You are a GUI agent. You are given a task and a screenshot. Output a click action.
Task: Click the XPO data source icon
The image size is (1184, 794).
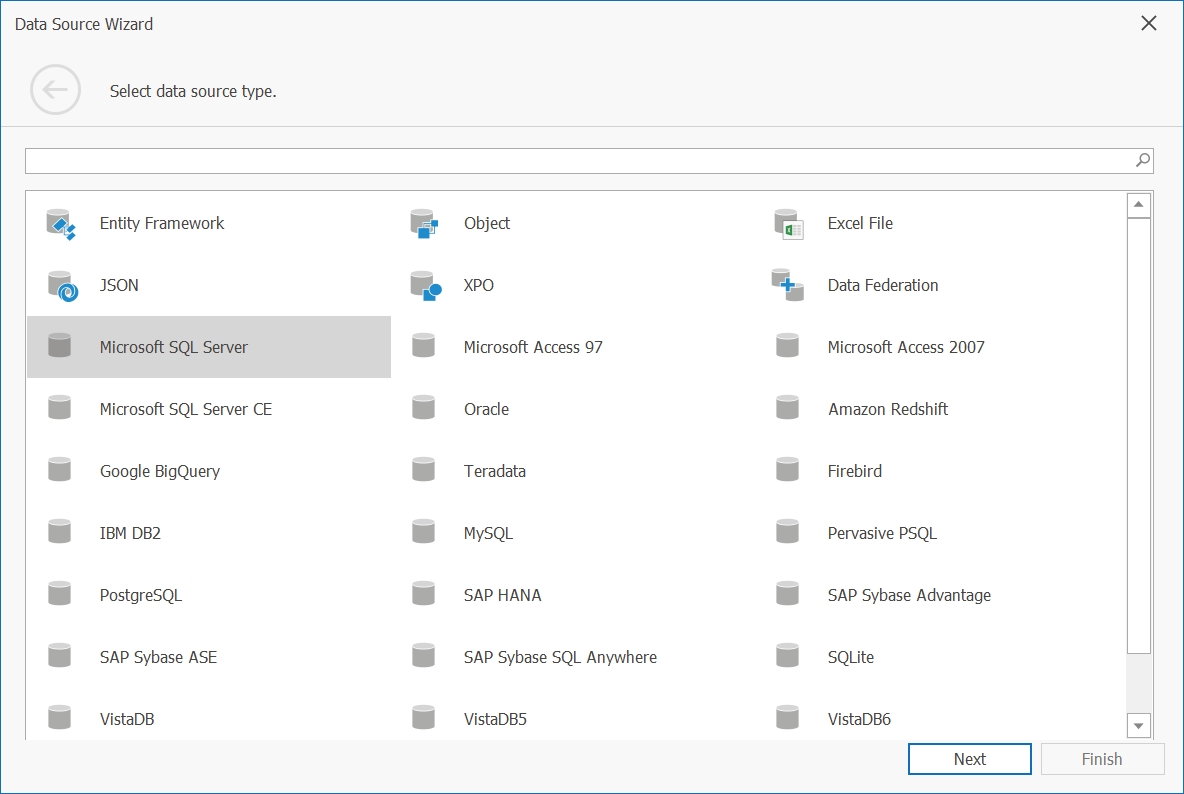426,286
